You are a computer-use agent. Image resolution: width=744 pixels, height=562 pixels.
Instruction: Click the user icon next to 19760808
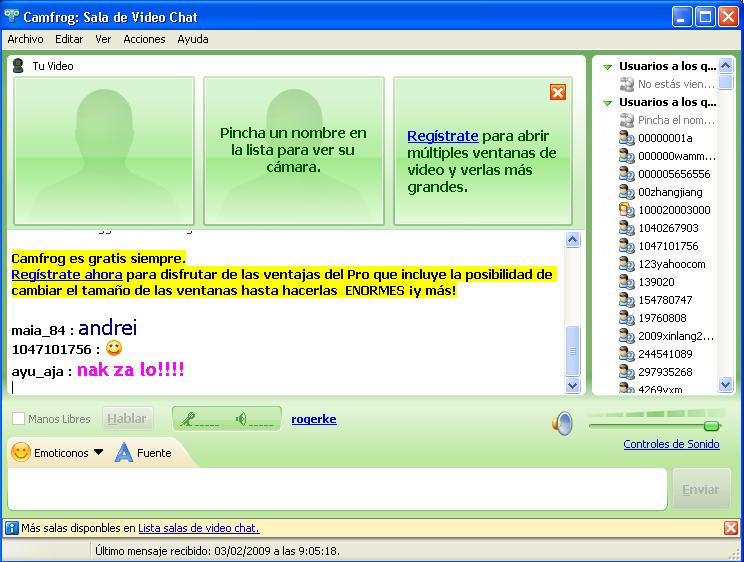click(626, 318)
